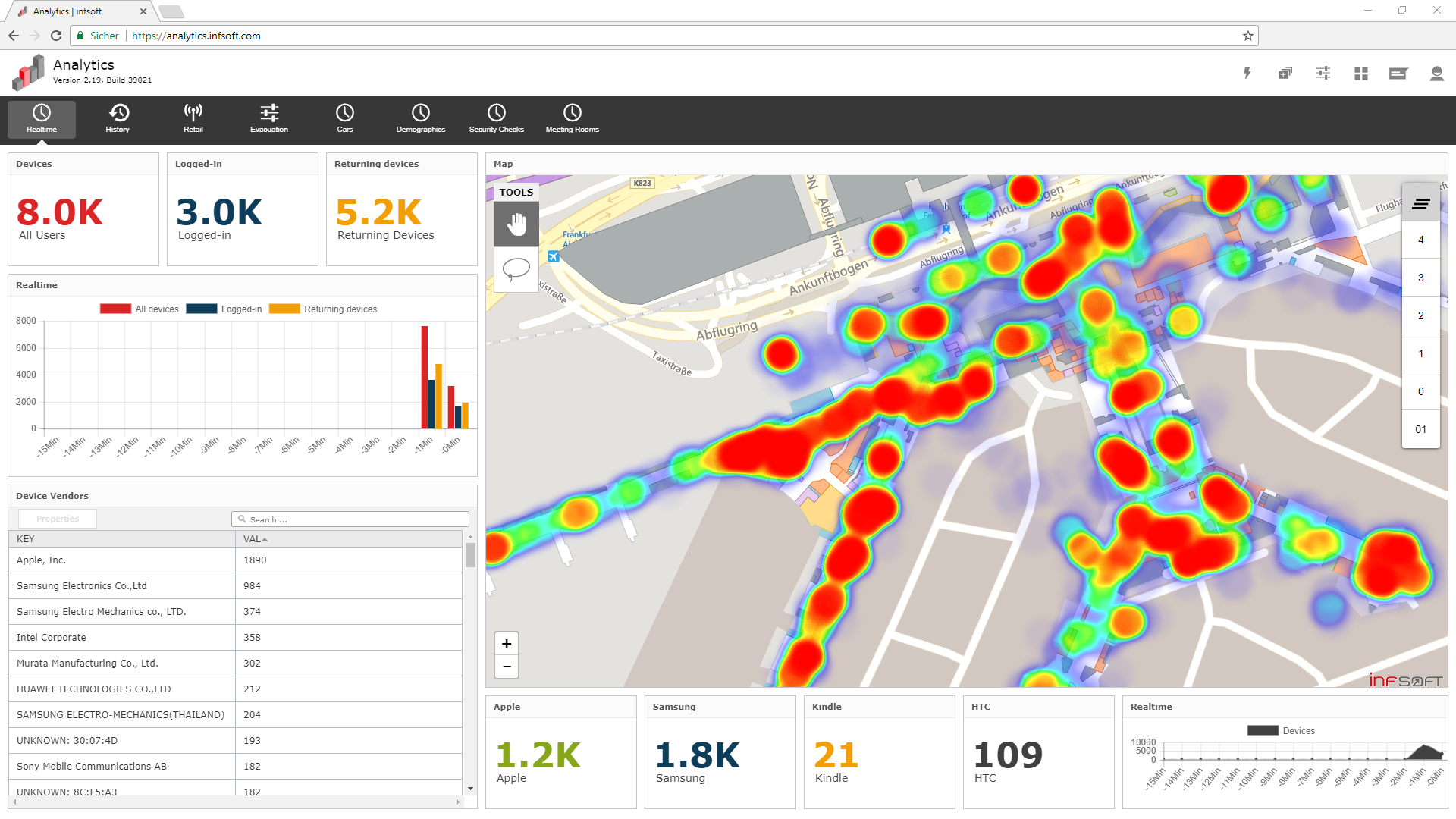Click the zoom in button on map

pyautogui.click(x=507, y=643)
